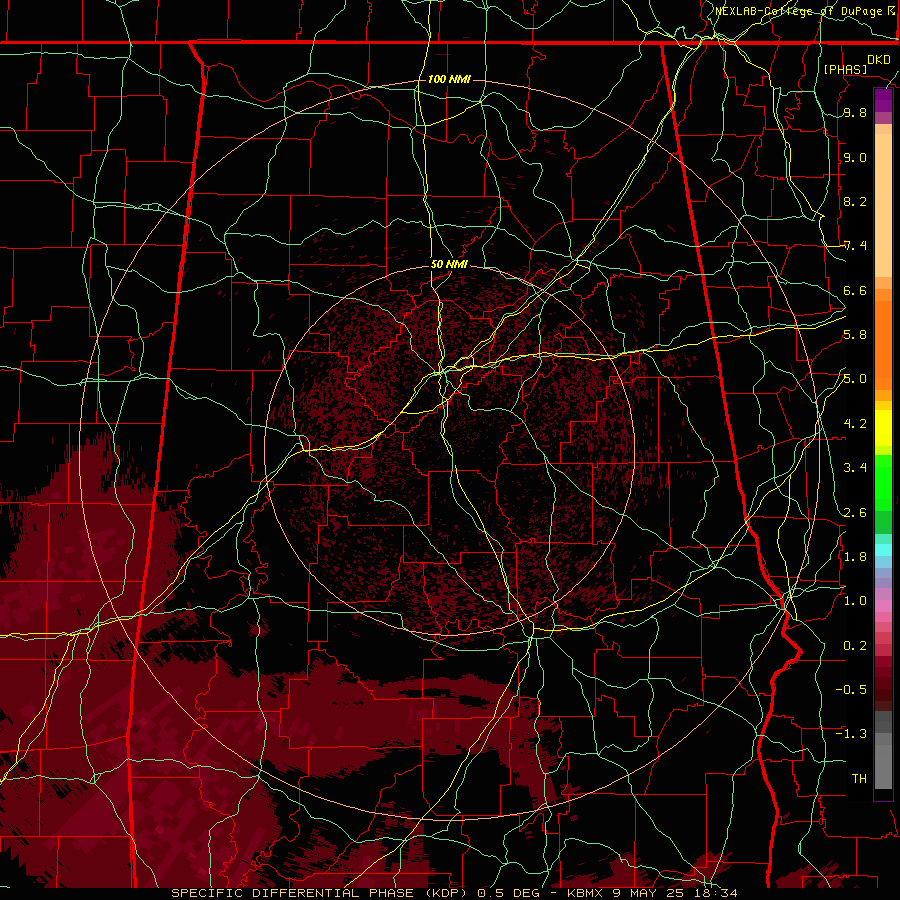Click the [PHAS] legend header
This screenshot has height=900, width=900.
tap(845, 69)
